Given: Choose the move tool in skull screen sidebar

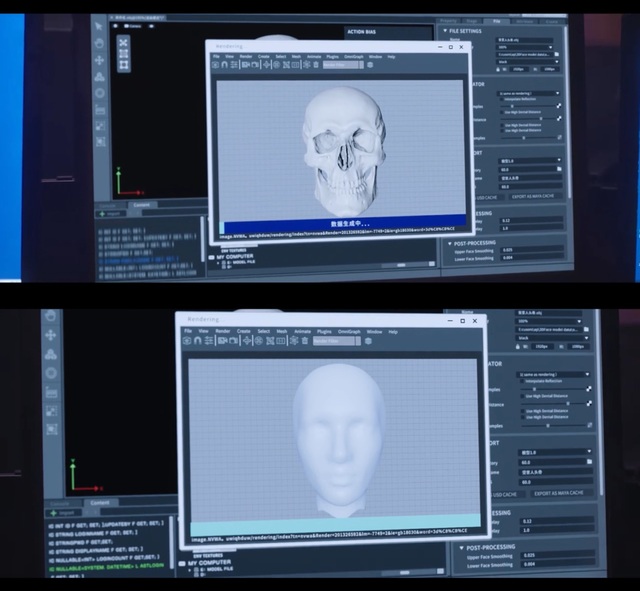Looking at the screenshot, I should pos(100,60).
